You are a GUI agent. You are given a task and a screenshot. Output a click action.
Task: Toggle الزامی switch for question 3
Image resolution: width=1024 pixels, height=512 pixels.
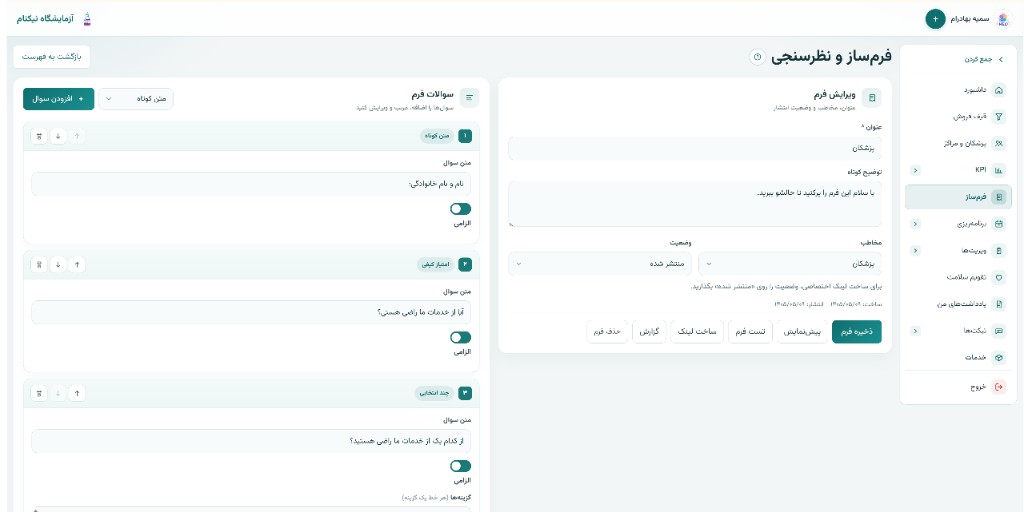click(x=460, y=466)
